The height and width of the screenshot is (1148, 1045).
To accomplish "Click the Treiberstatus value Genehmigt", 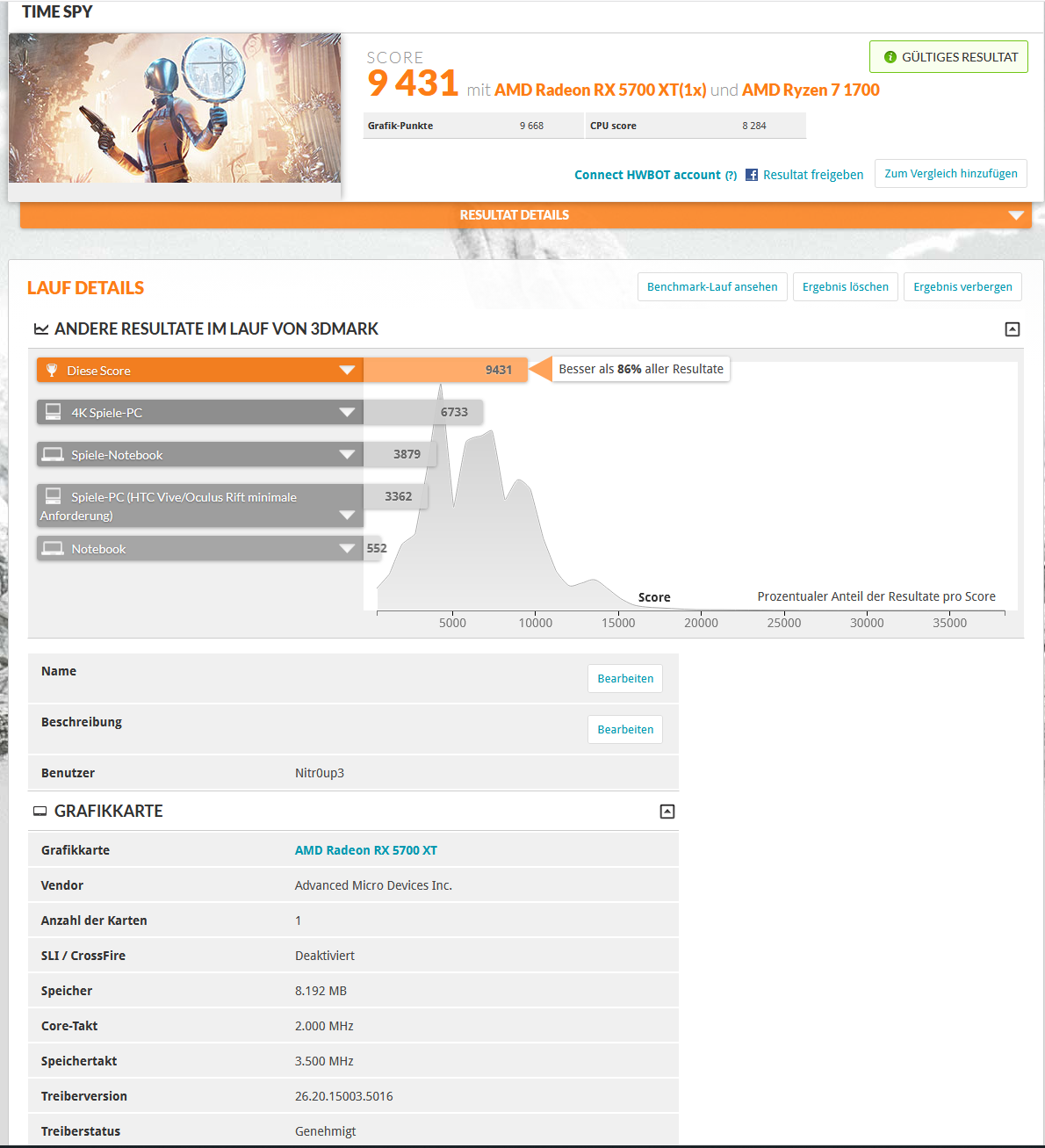I will [326, 1131].
